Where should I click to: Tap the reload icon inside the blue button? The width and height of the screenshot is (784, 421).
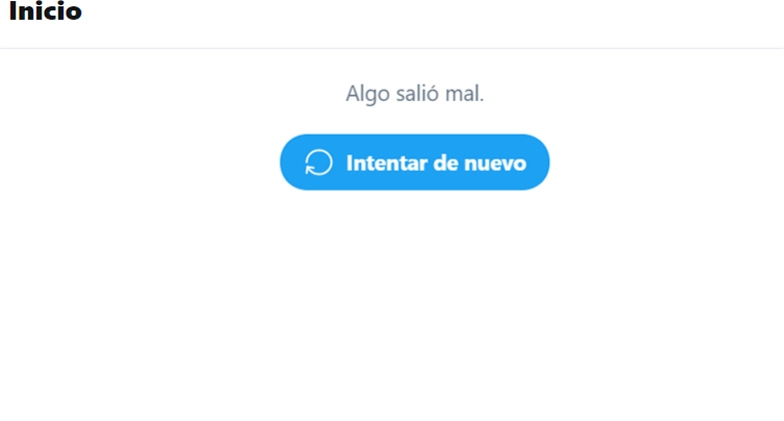pyautogui.click(x=318, y=162)
